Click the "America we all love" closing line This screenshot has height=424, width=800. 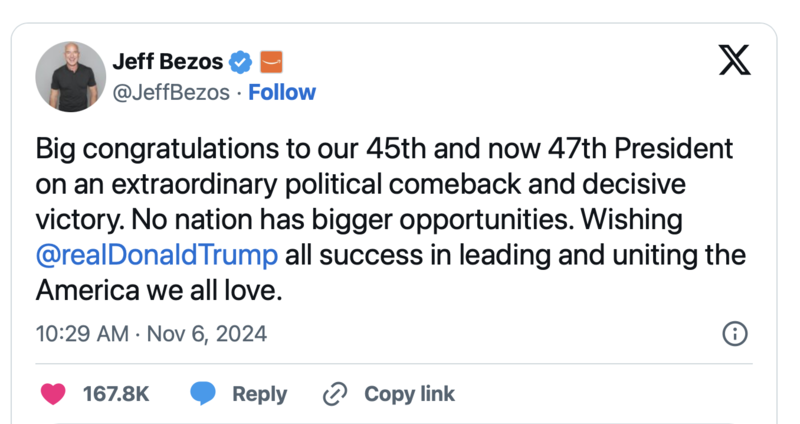pos(160,289)
